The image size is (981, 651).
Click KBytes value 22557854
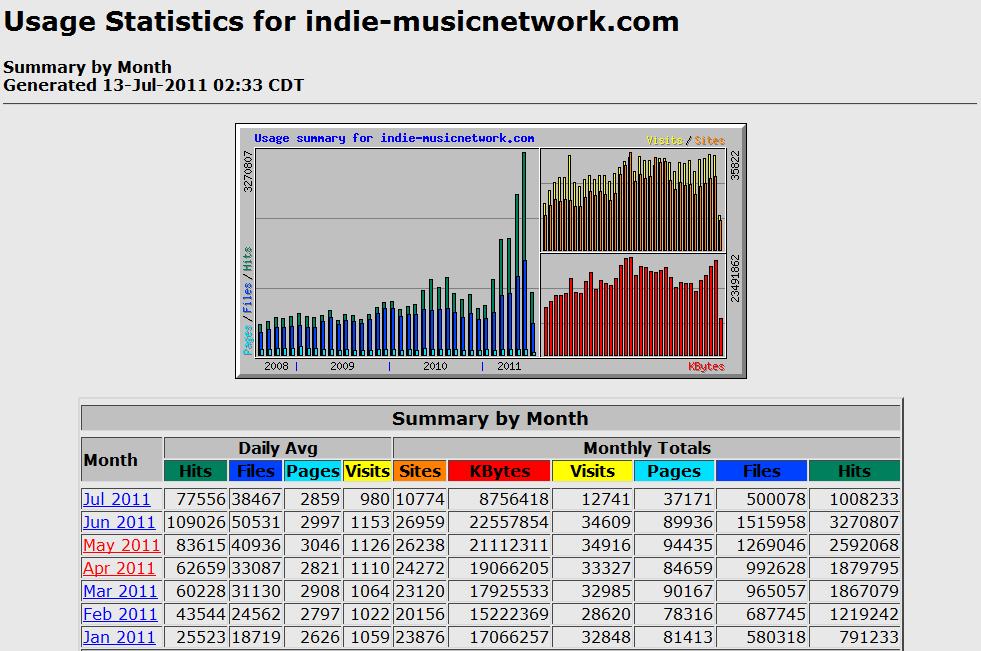509,522
